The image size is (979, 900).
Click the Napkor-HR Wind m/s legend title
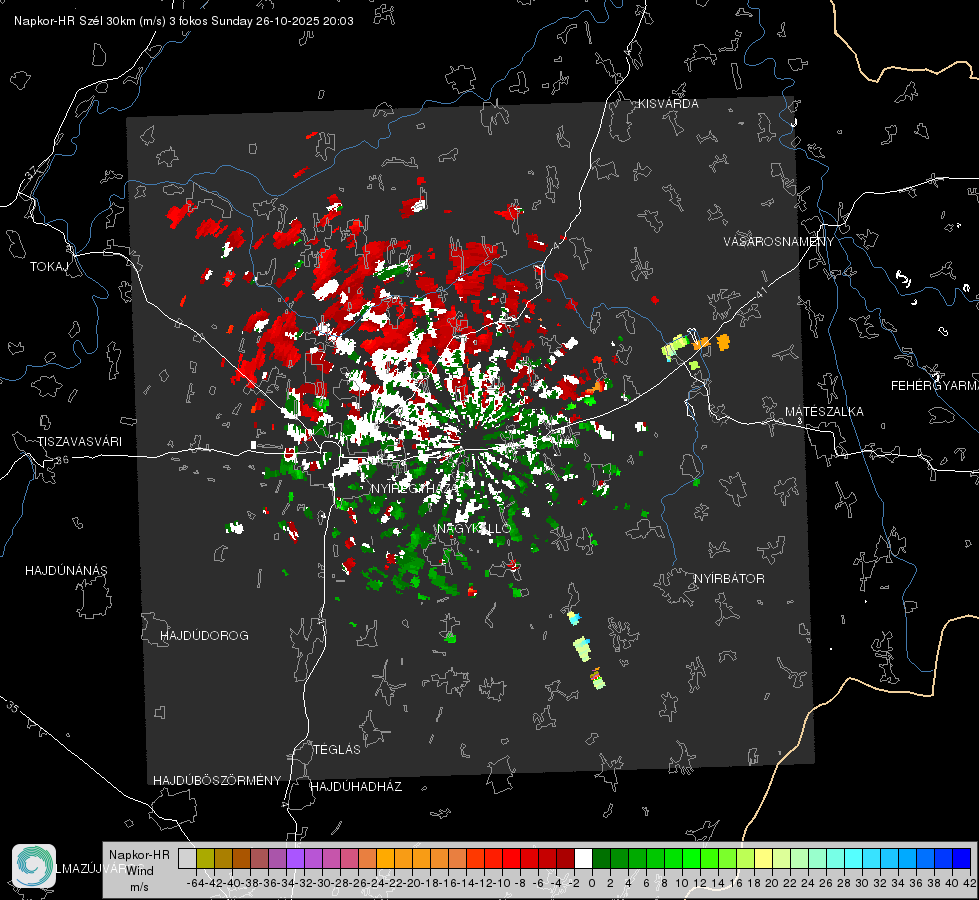(x=139, y=870)
